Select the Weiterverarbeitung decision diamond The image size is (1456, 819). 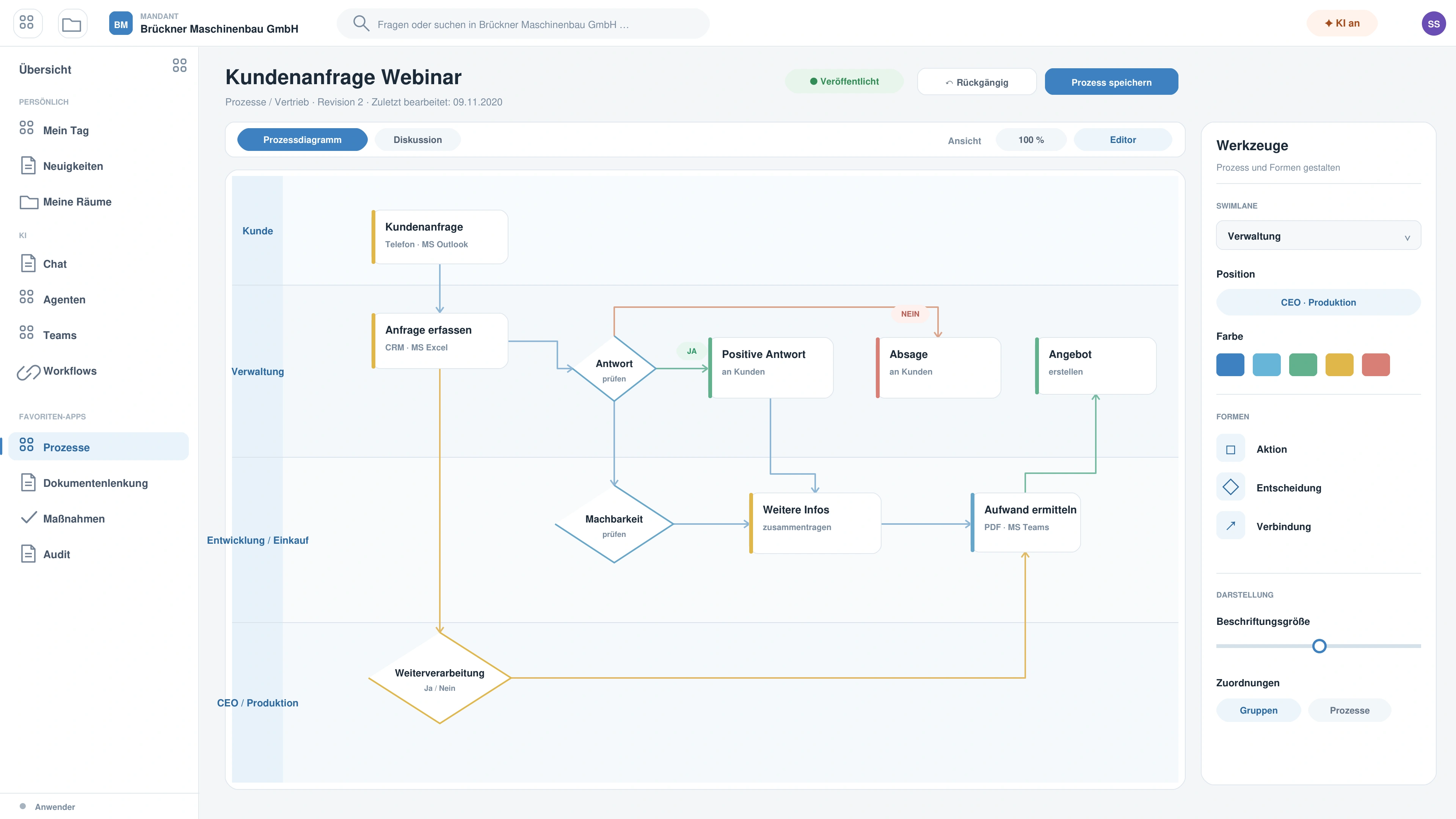point(440,678)
